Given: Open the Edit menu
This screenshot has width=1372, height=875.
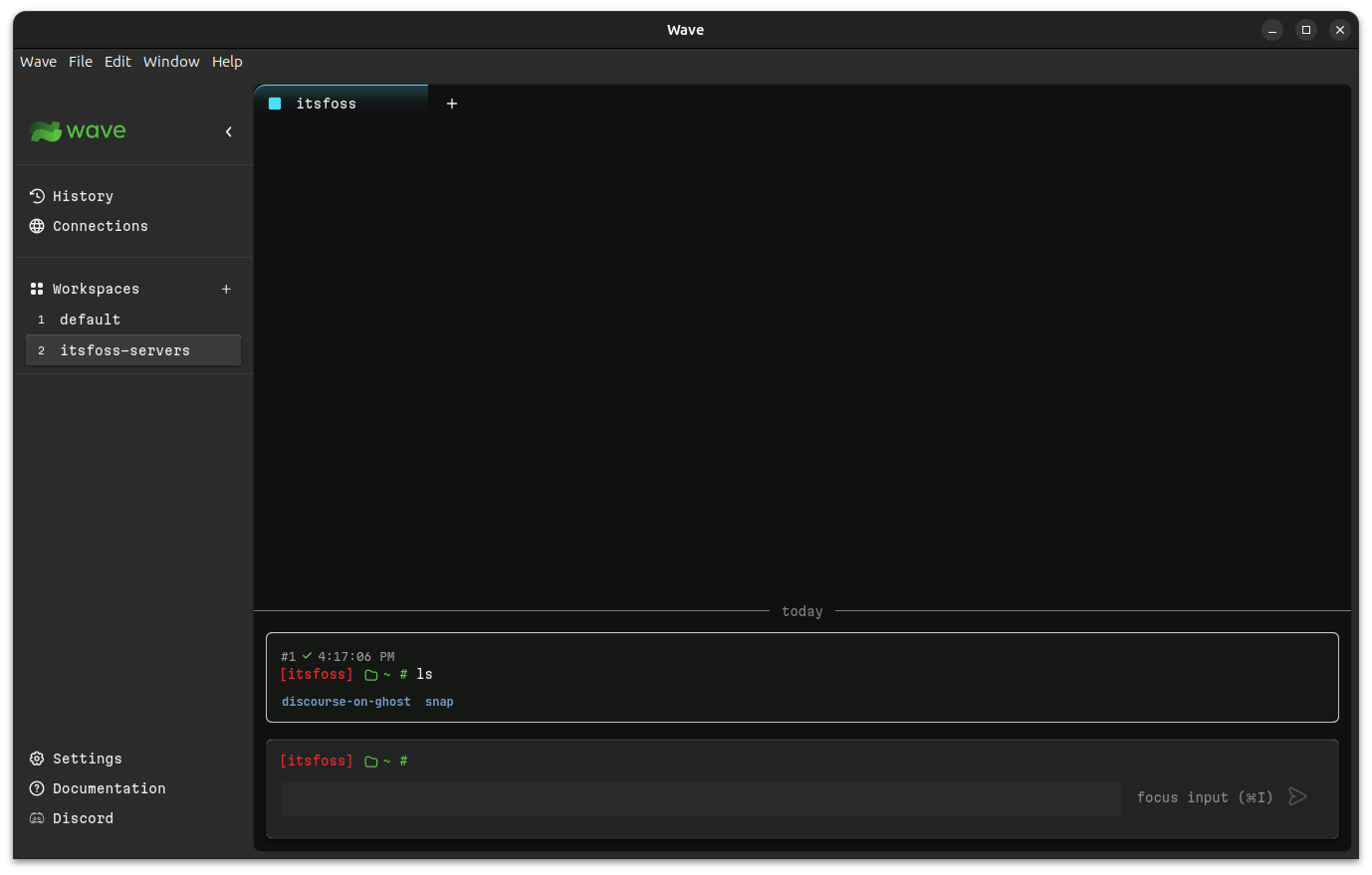Looking at the screenshot, I should (117, 61).
